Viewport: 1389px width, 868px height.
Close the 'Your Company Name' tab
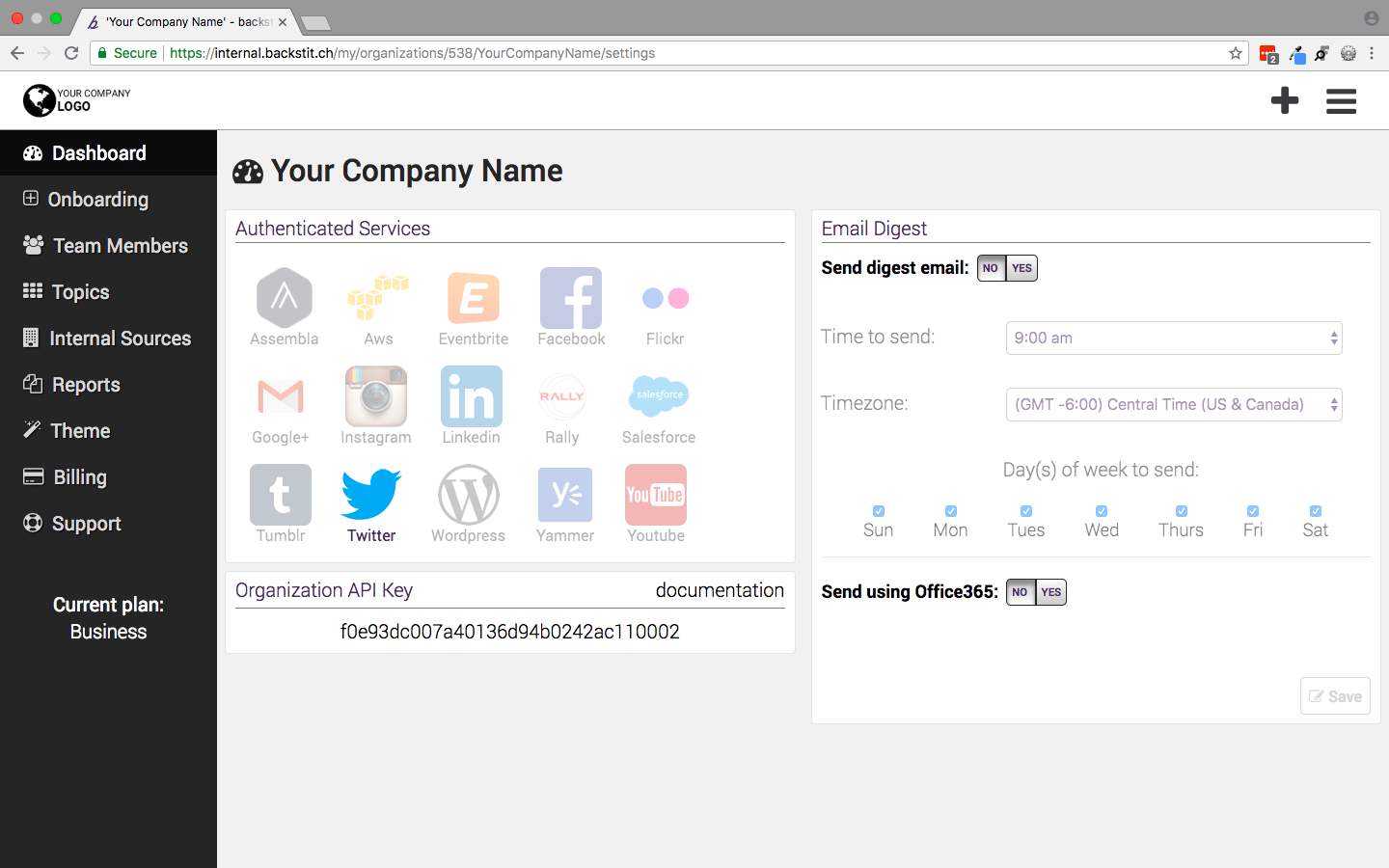tap(283, 21)
